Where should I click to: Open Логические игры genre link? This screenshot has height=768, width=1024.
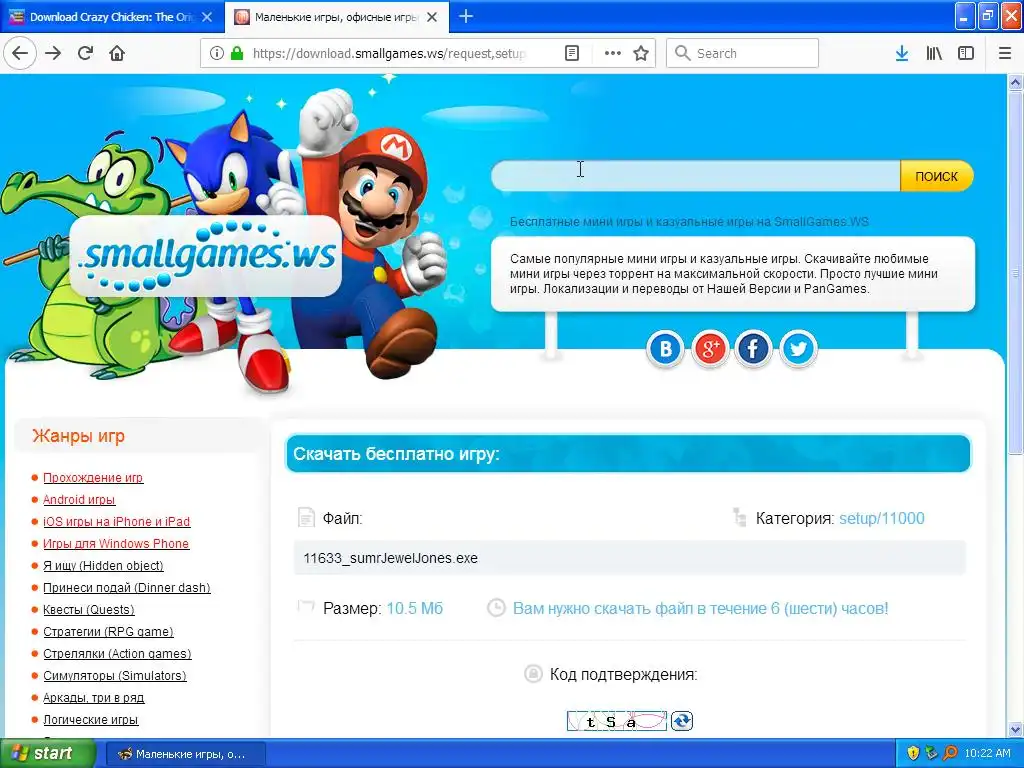(x=90, y=720)
